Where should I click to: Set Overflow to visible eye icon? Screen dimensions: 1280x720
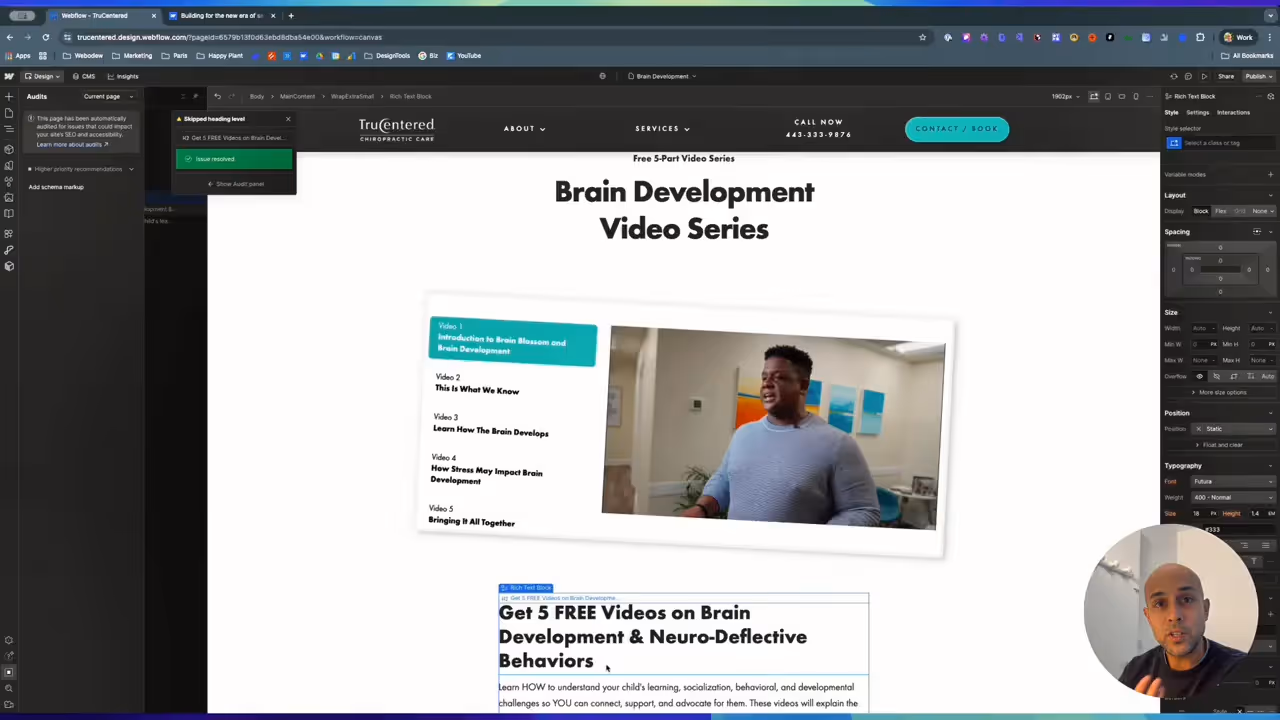tap(1200, 376)
